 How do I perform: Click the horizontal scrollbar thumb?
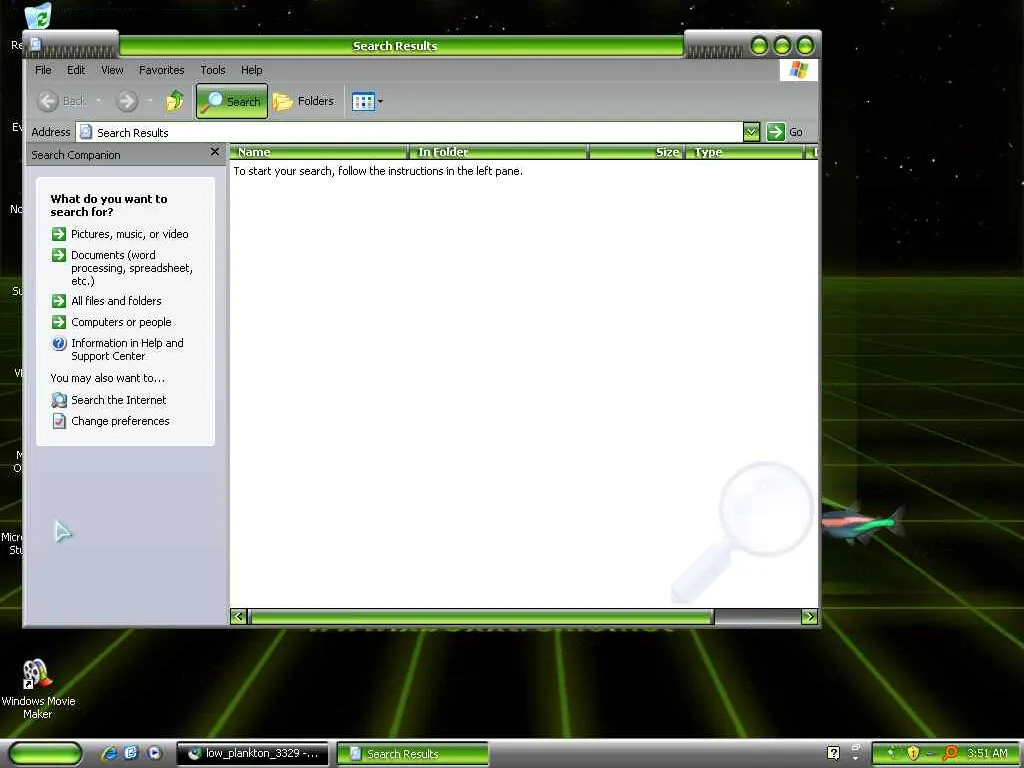[481, 616]
